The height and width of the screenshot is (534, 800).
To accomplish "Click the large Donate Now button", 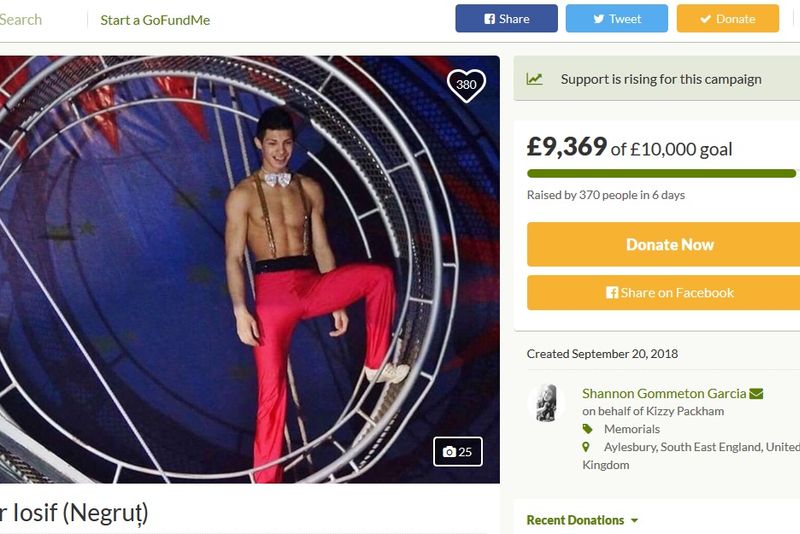I will point(669,245).
